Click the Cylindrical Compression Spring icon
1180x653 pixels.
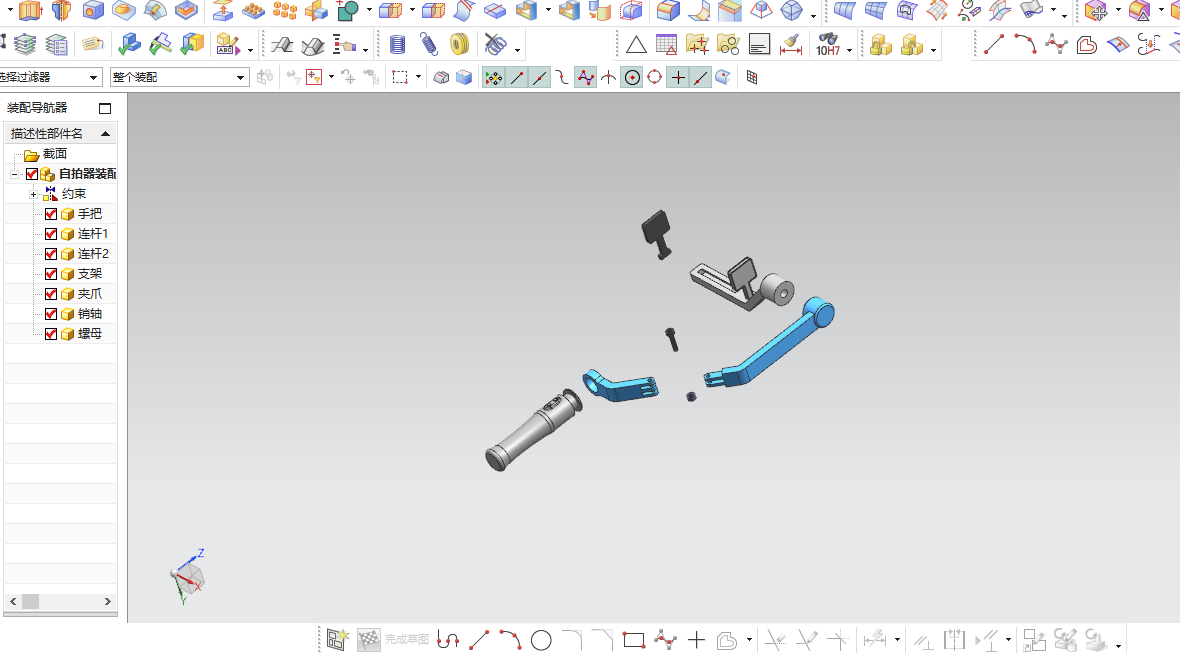(397, 44)
